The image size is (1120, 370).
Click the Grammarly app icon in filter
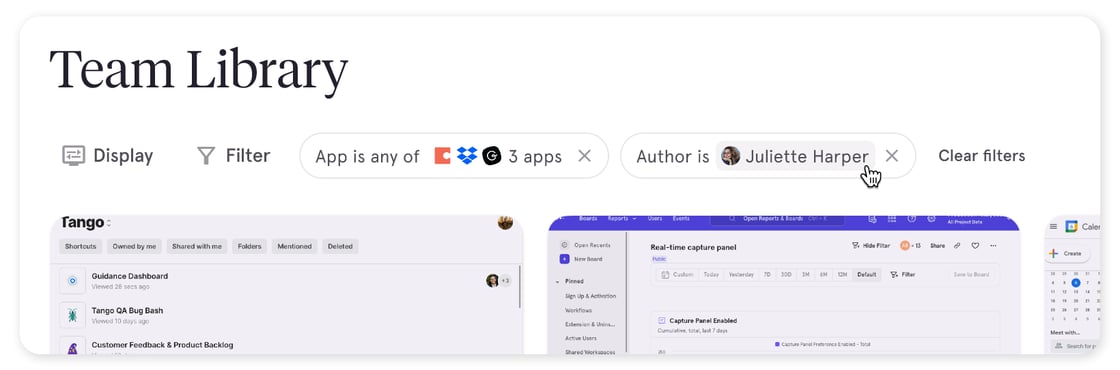(x=491, y=156)
